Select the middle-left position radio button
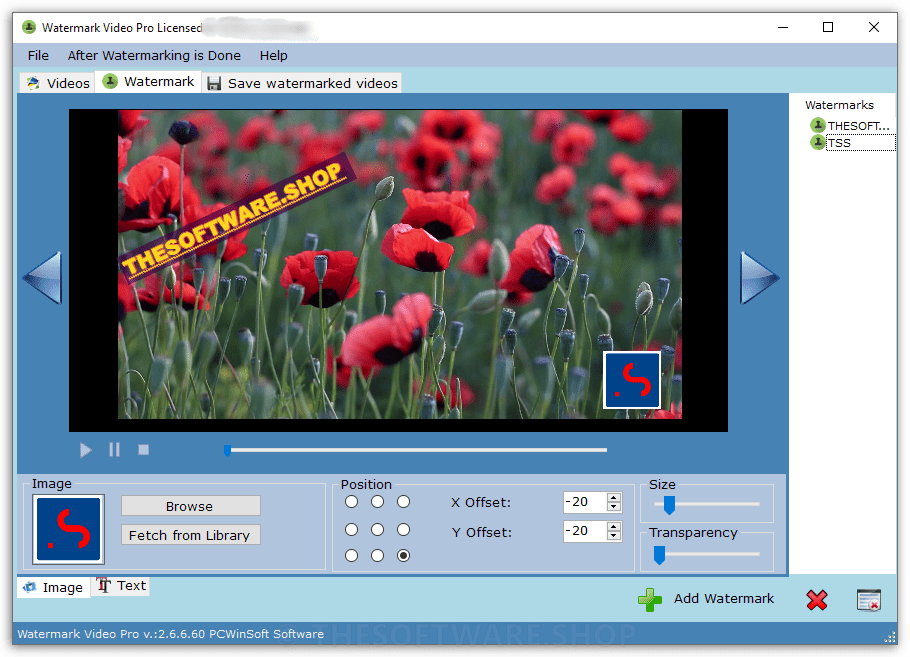 351,529
